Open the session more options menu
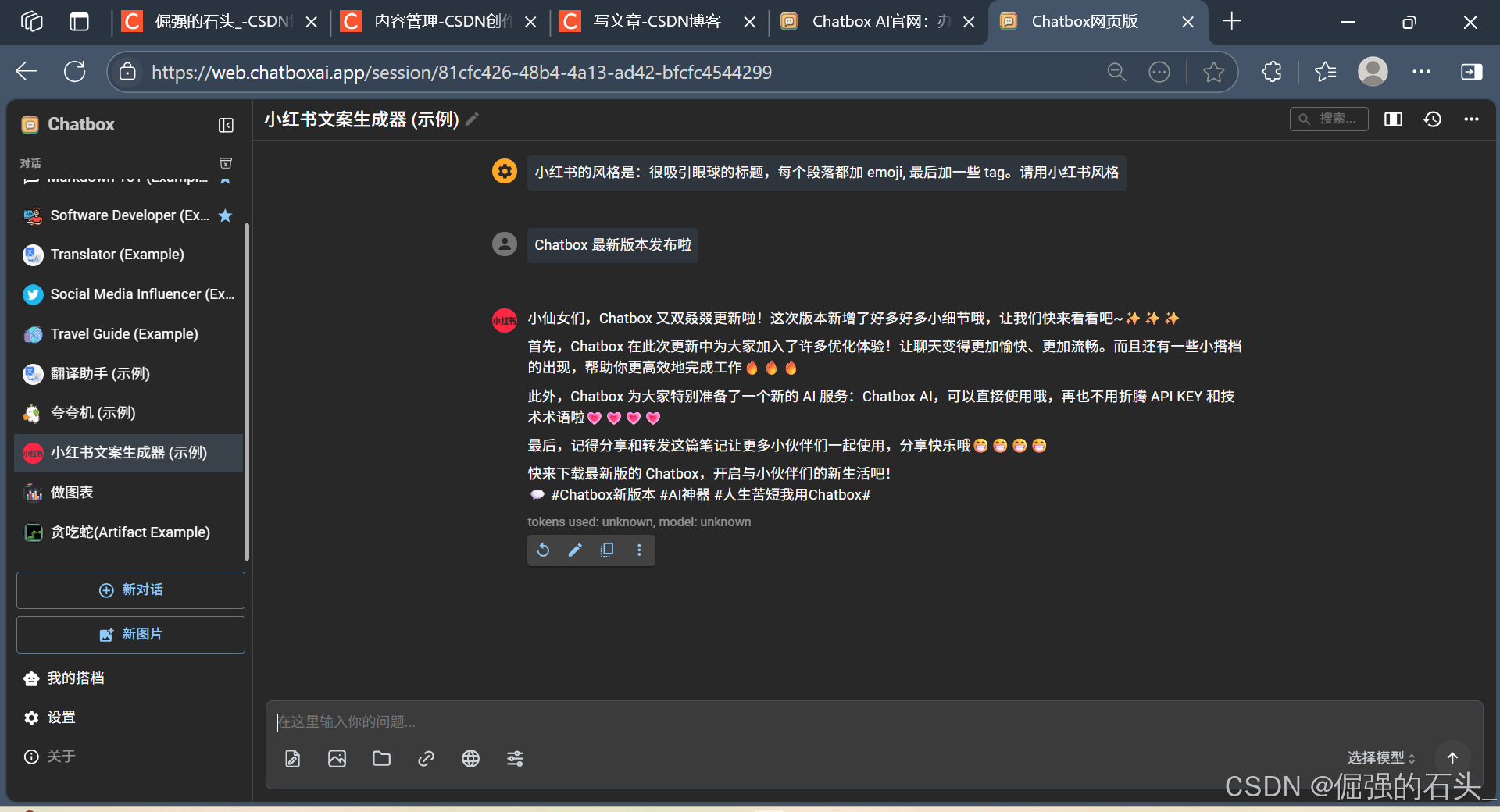The height and width of the screenshot is (812, 1500). 1471,119
